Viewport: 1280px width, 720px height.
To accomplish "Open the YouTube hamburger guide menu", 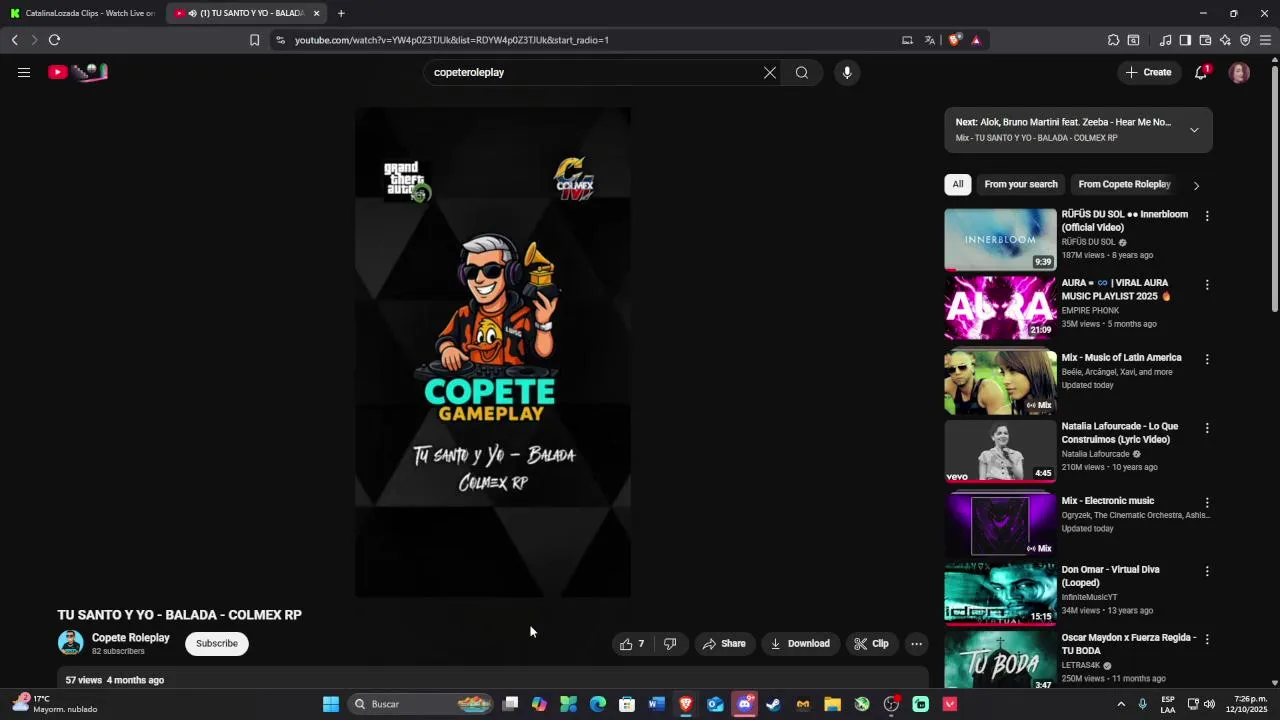I will (24, 72).
